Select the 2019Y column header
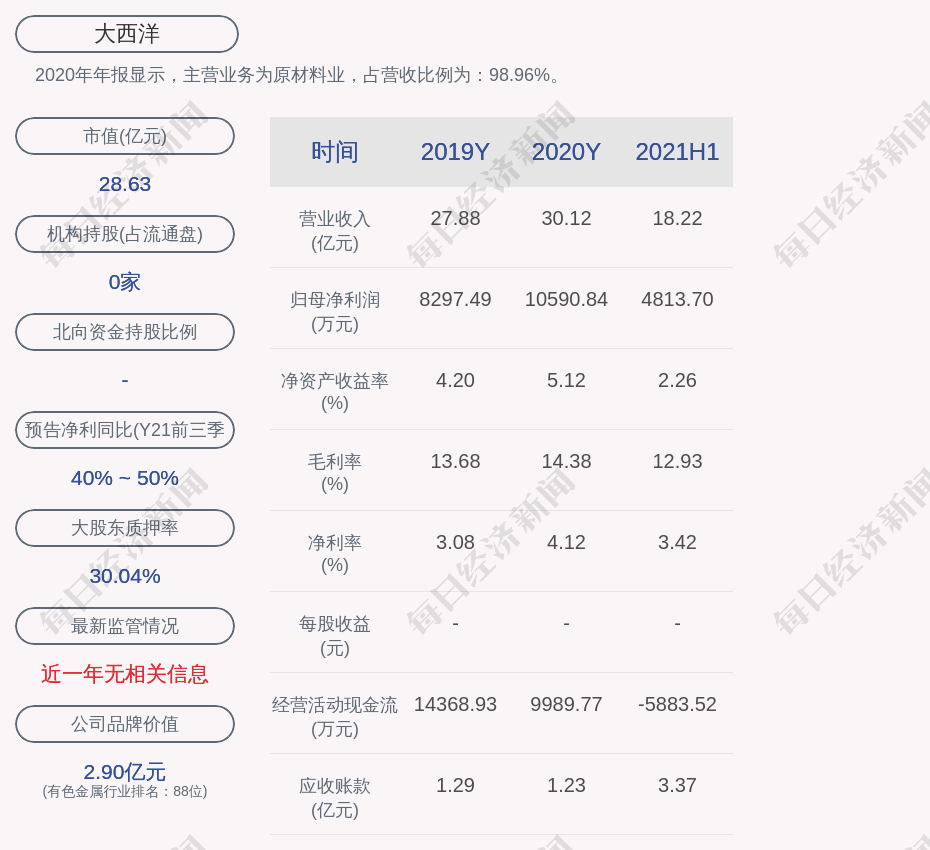This screenshot has width=930, height=850. 455,152
